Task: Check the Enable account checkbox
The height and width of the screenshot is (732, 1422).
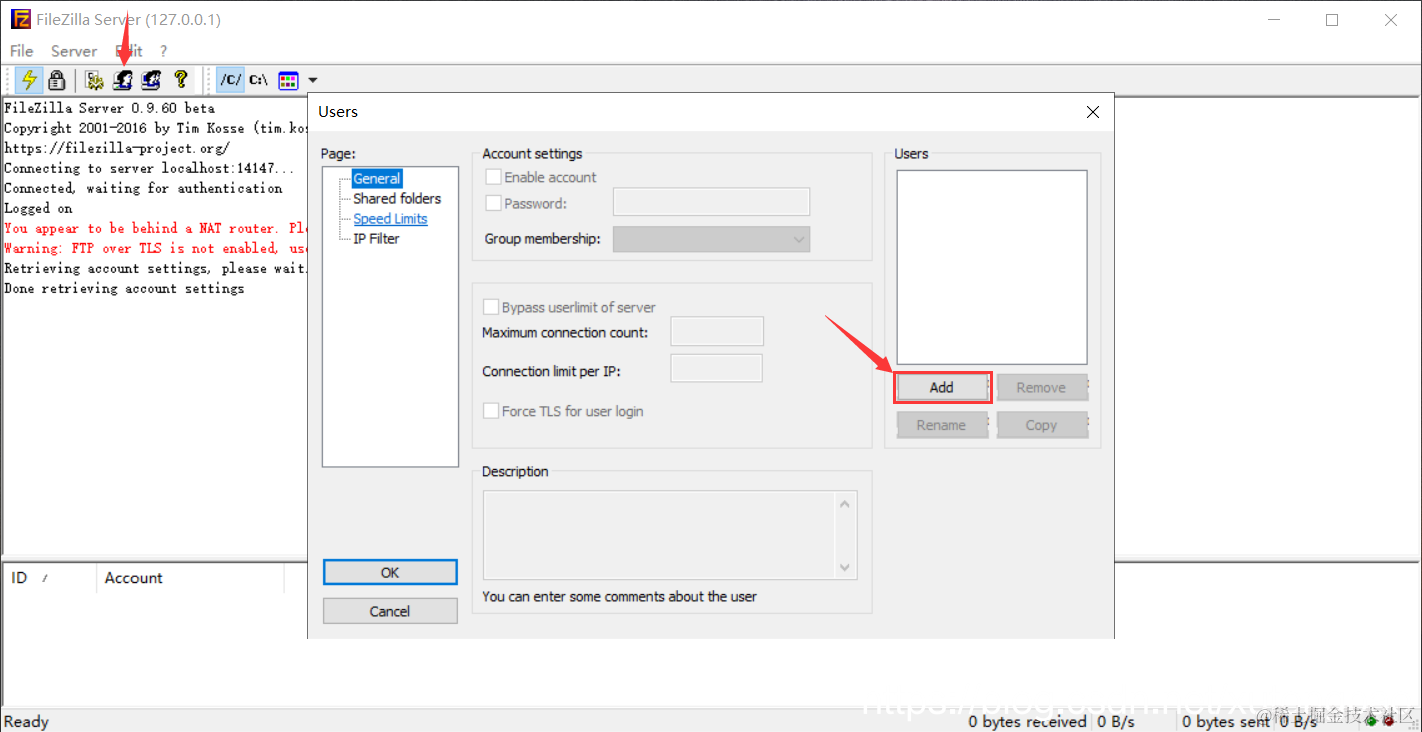Action: pos(493,177)
